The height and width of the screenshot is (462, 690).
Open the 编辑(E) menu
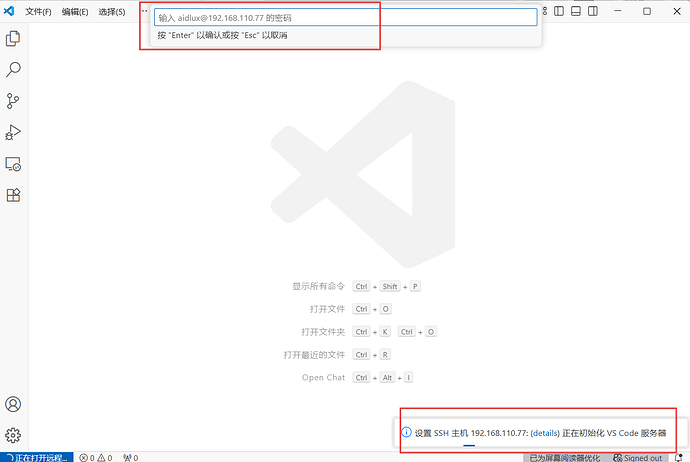(75, 11)
